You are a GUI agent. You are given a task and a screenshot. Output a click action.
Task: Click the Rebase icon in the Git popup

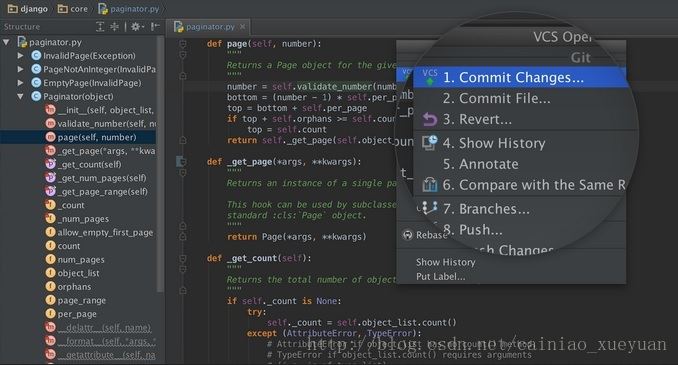(x=407, y=235)
